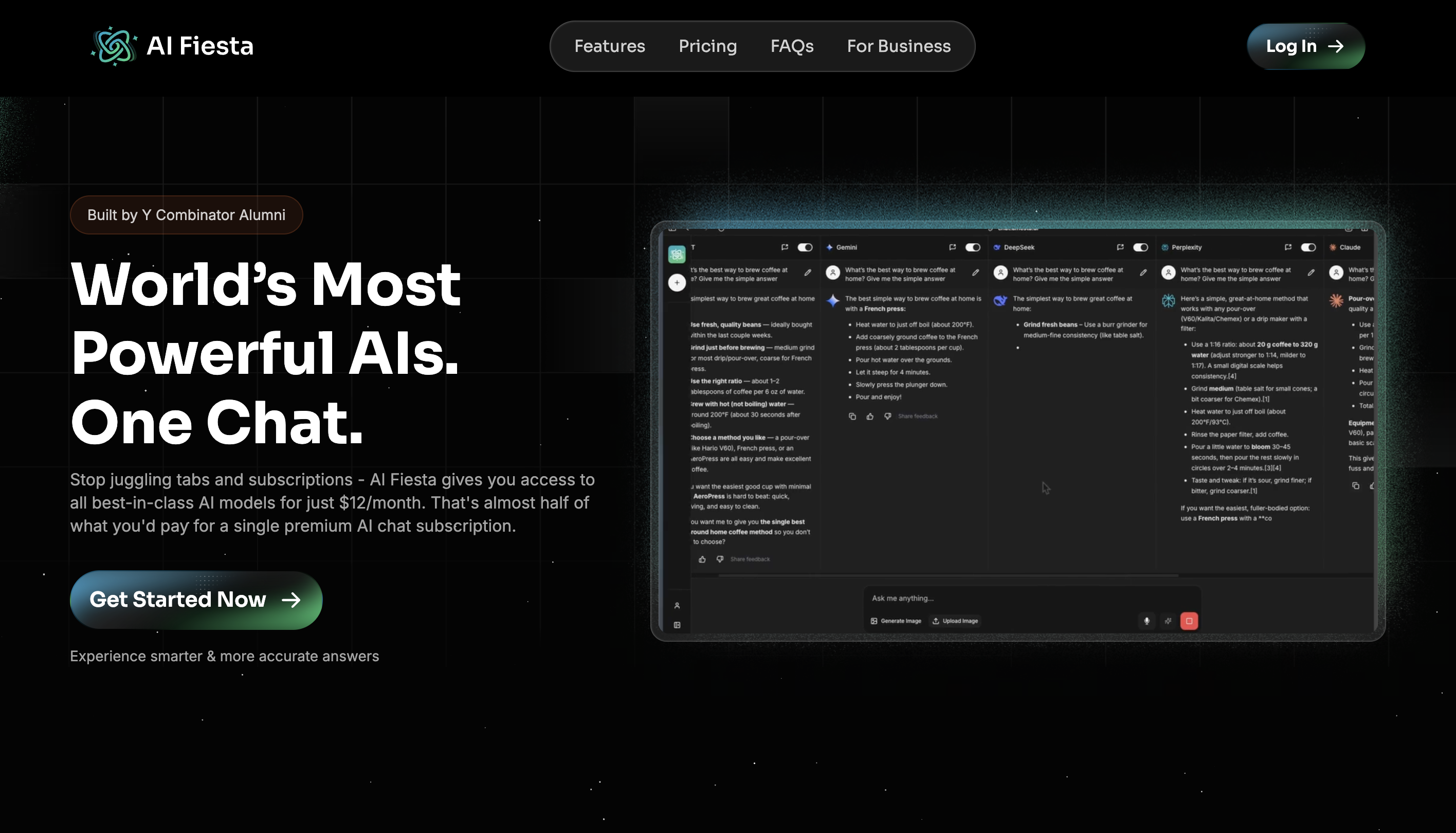Click the Upload Image button
This screenshot has width=1456, height=833.
tap(955, 621)
